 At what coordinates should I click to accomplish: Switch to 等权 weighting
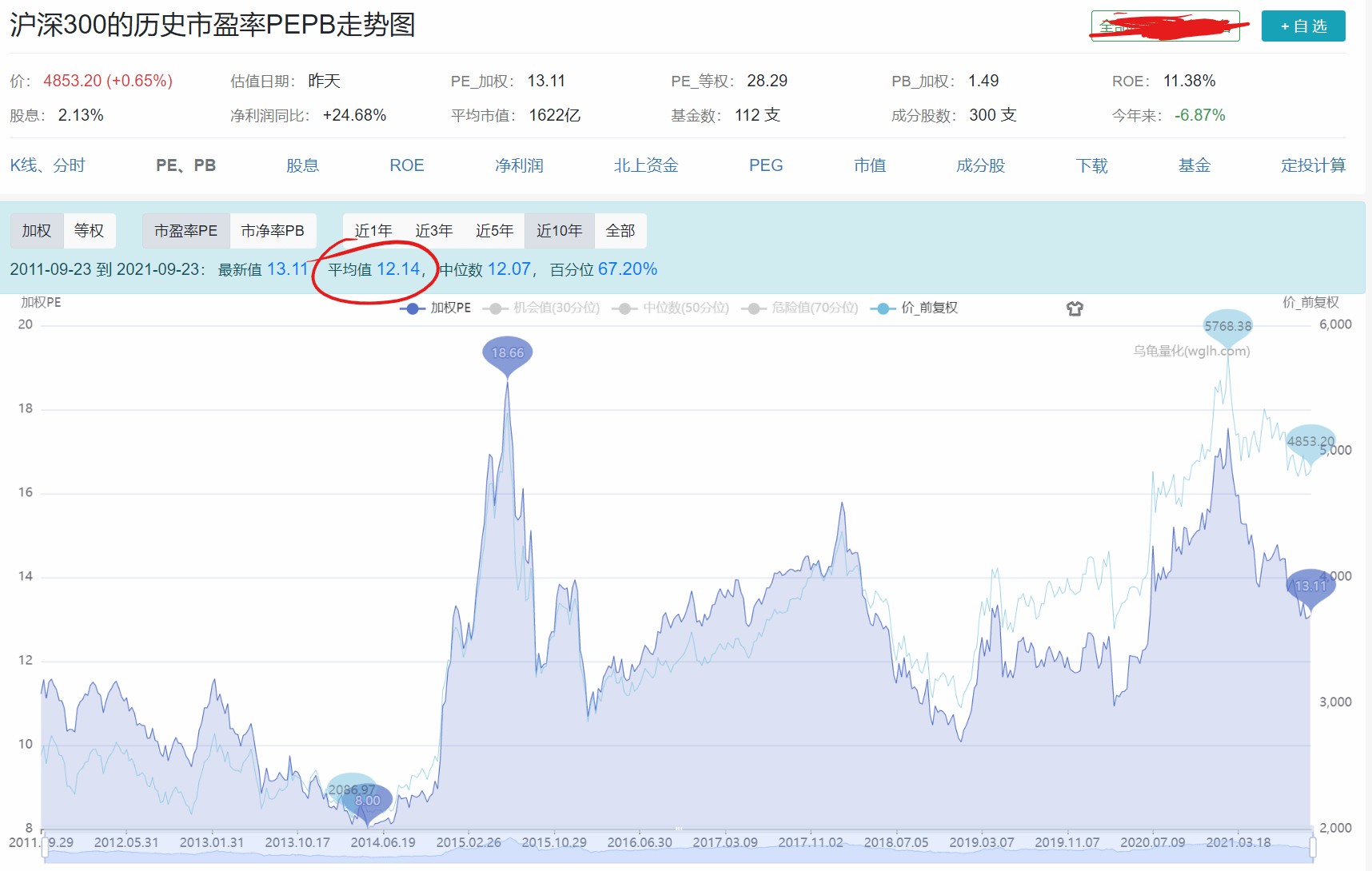89,231
